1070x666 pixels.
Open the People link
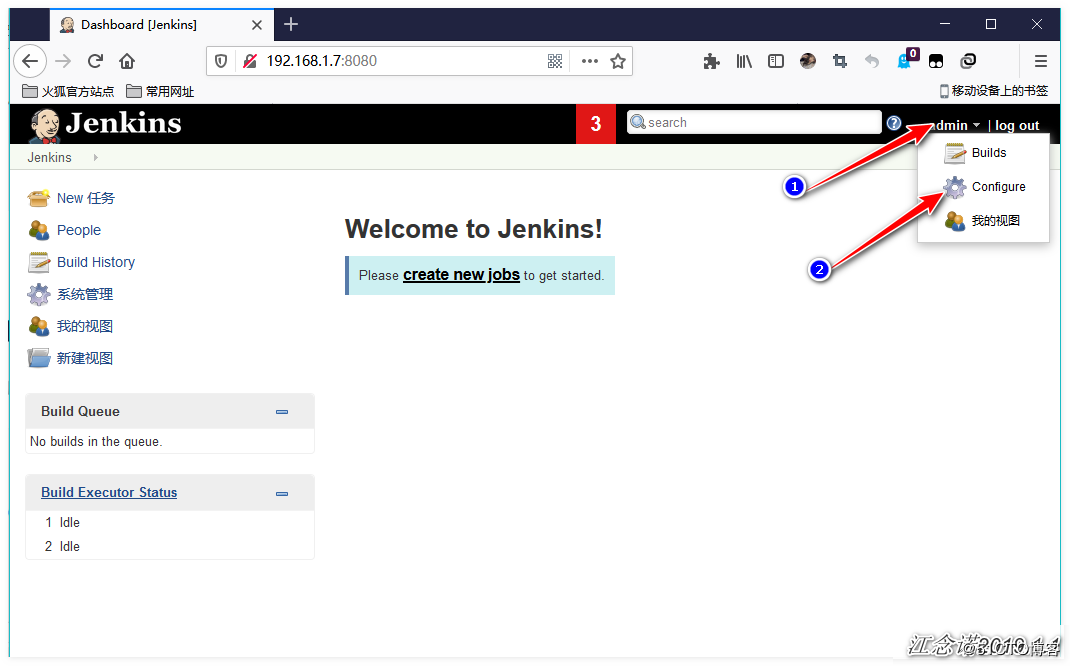point(79,231)
